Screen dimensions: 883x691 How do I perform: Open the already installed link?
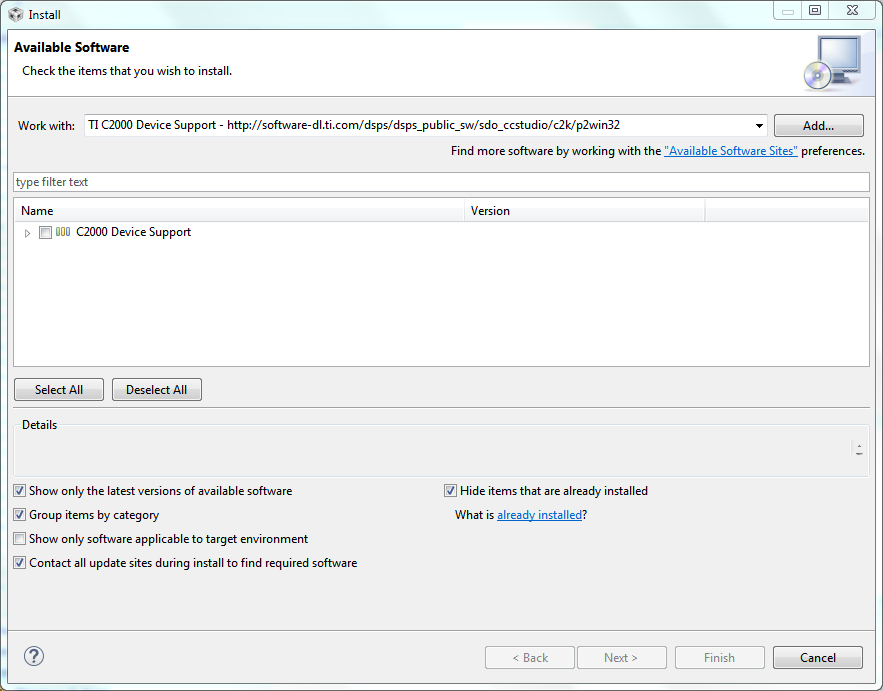coord(539,515)
